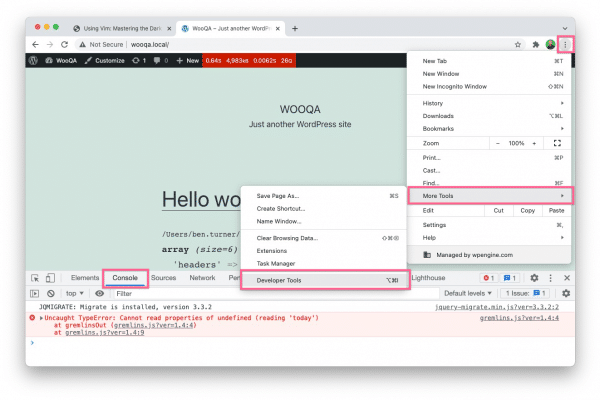Screen dimensions: 600x400
Task: Click the Chrome three-dot menu icon
Action: point(565,44)
